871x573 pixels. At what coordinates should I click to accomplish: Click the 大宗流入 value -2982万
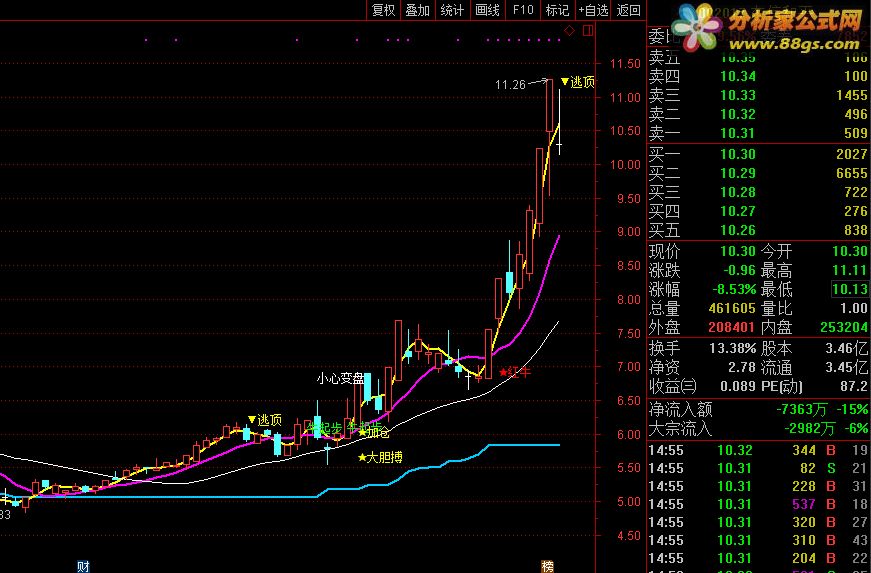click(x=809, y=429)
